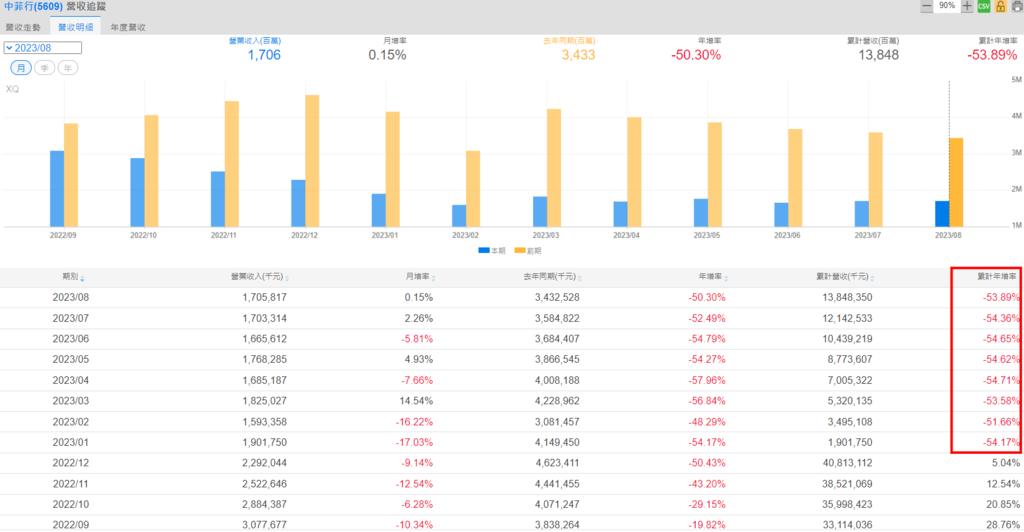Select the 營收明細 tab

(x=76, y=27)
